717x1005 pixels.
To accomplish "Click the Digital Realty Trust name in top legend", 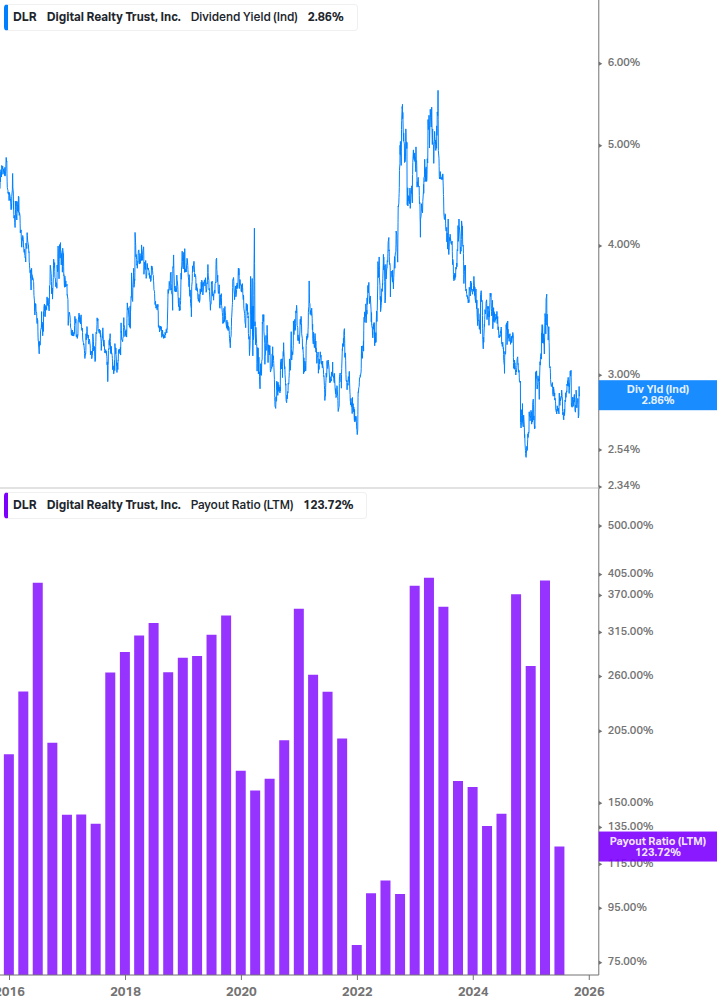I will (x=113, y=17).
